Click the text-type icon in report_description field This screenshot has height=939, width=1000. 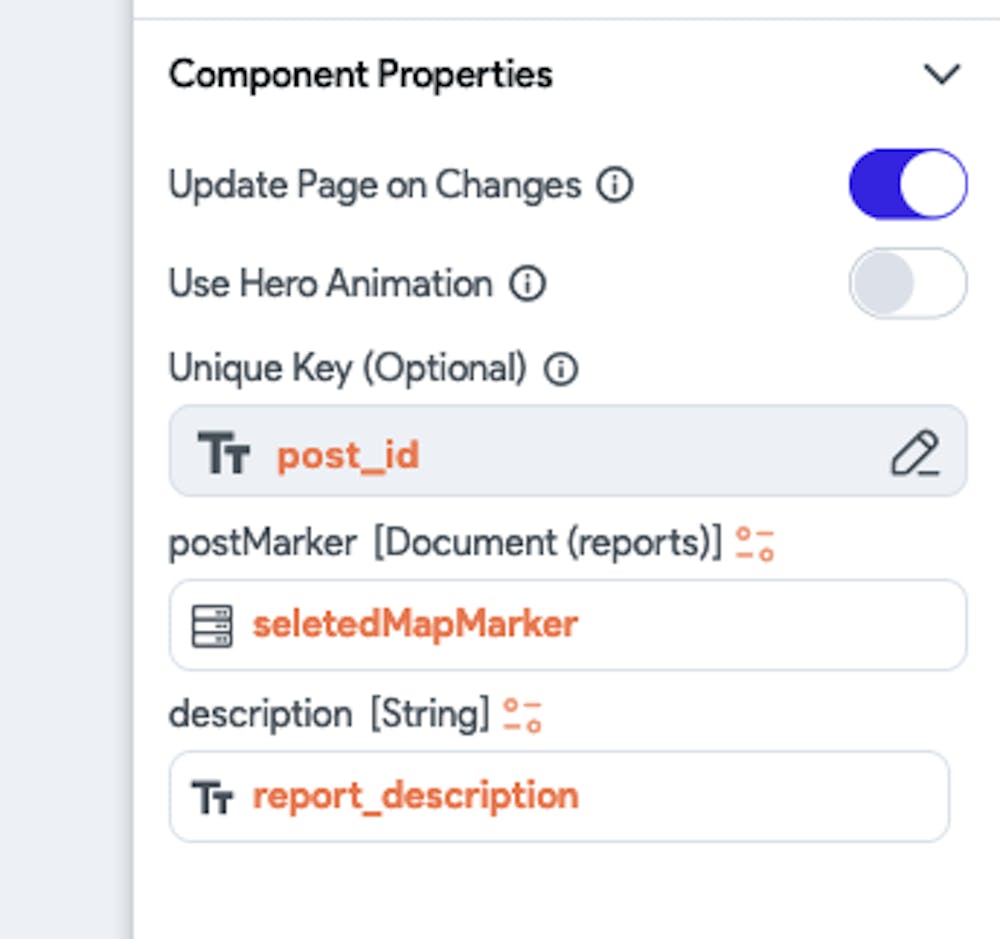(212, 798)
